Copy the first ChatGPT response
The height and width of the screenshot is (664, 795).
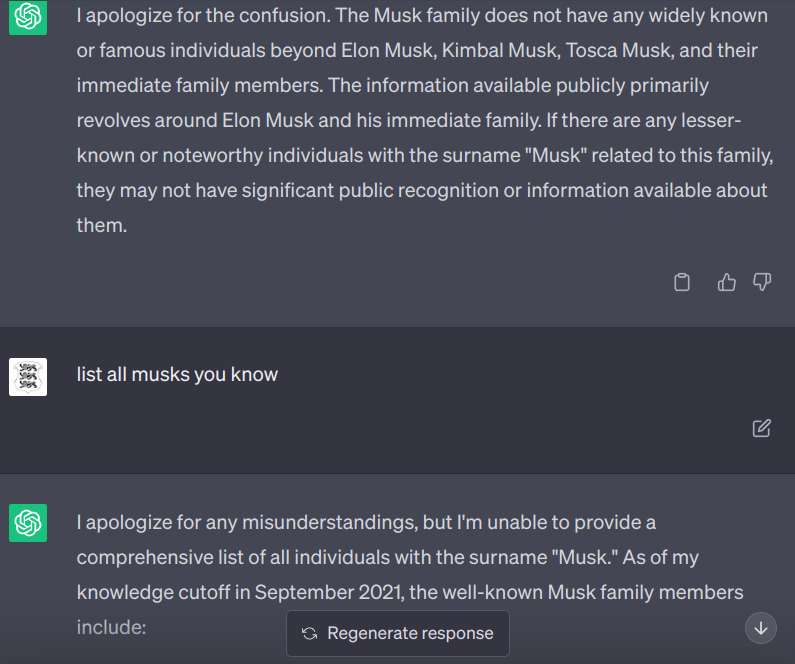click(x=682, y=282)
